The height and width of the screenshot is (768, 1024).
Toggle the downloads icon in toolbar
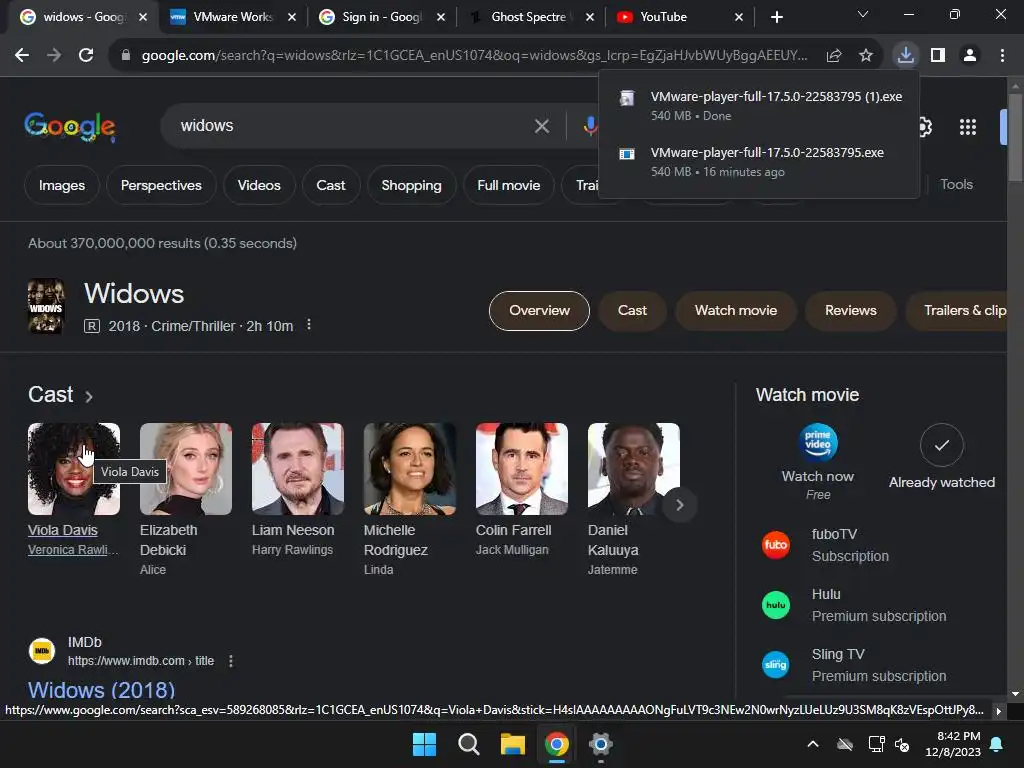tap(906, 56)
